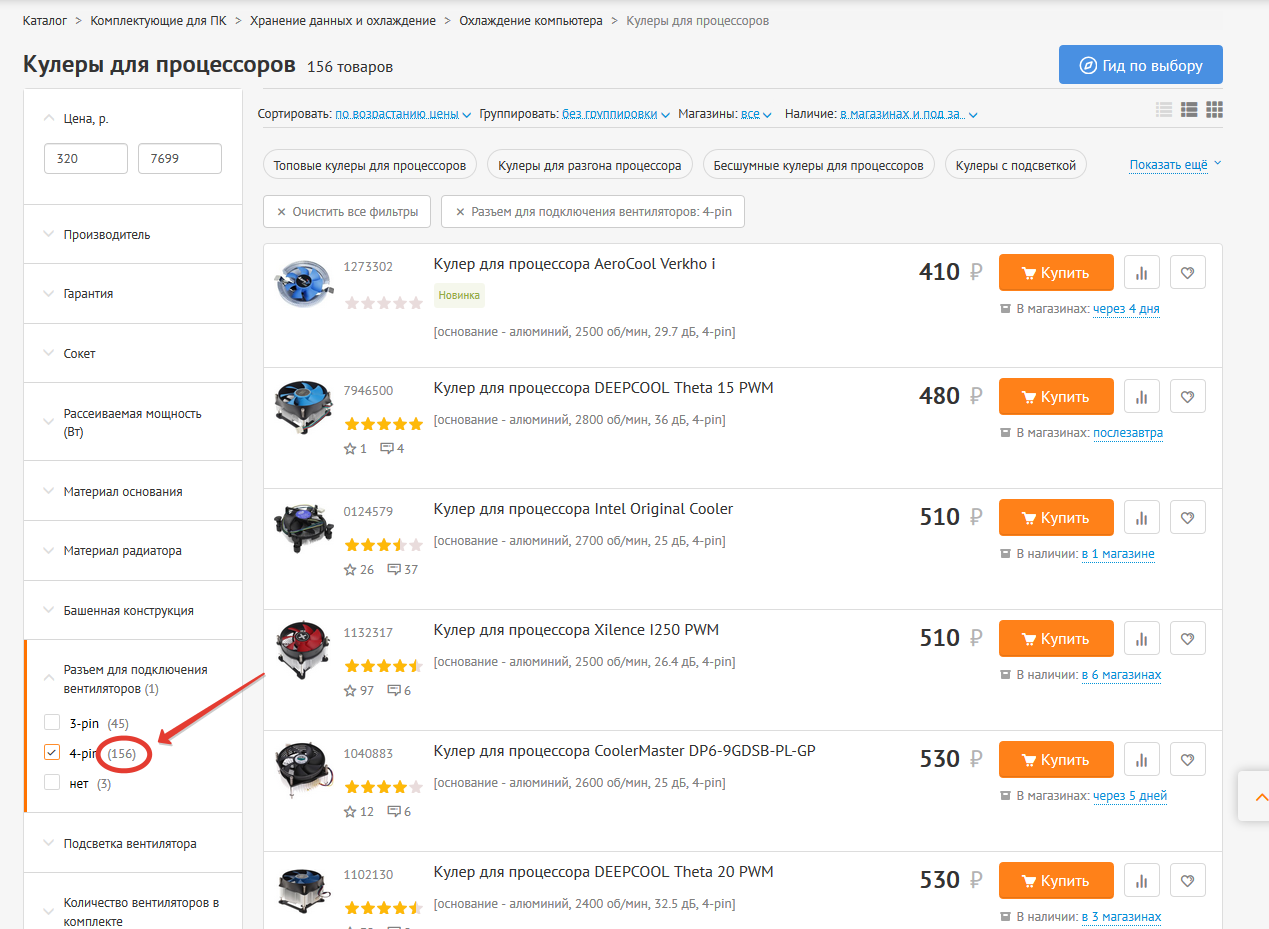Viewport: 1269px width, 929px height.
Task: Switch to tile grid view icon
Action: [x=1215, y=109]
